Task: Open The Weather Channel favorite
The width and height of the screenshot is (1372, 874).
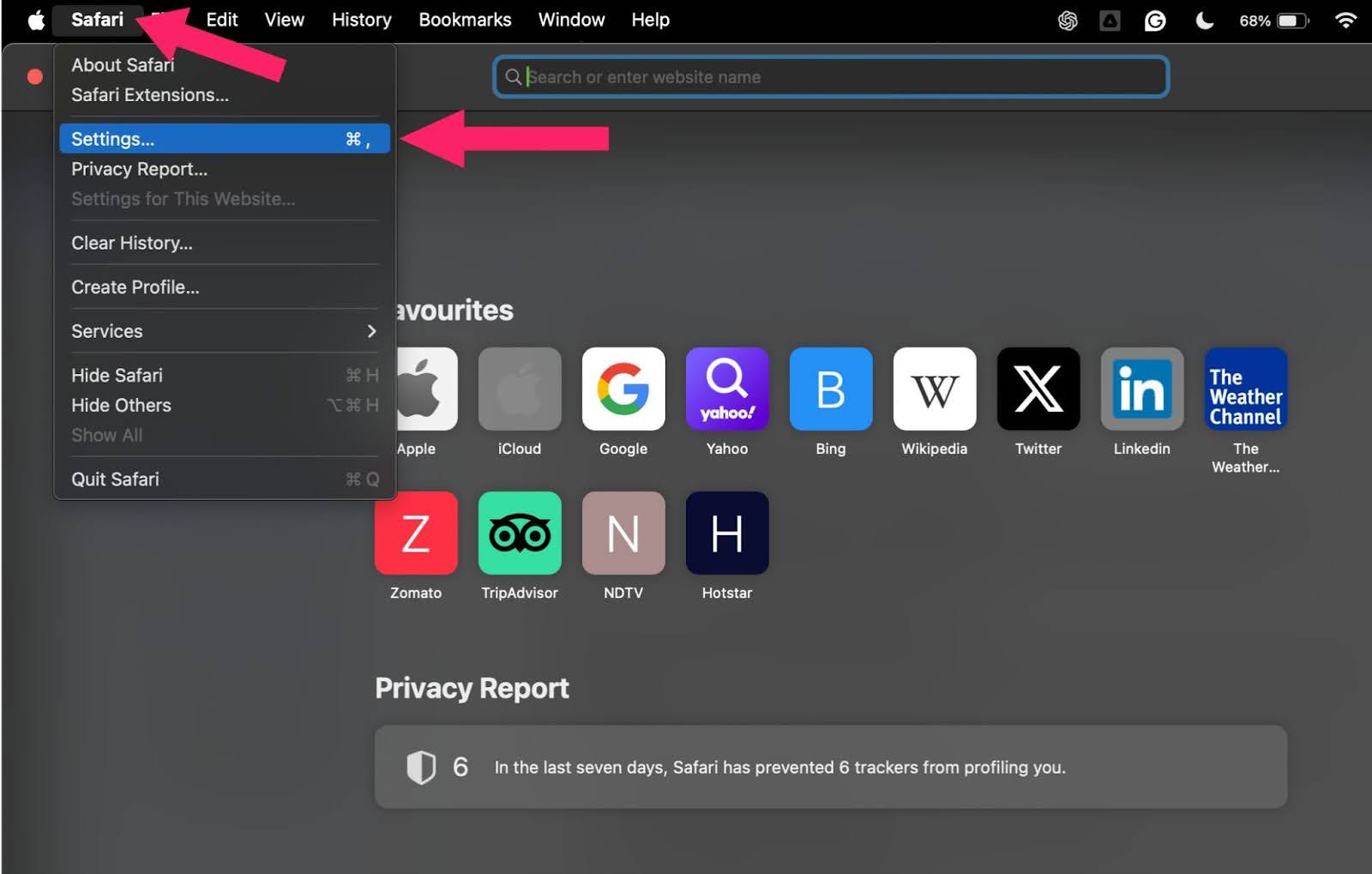Action: 1245,389
